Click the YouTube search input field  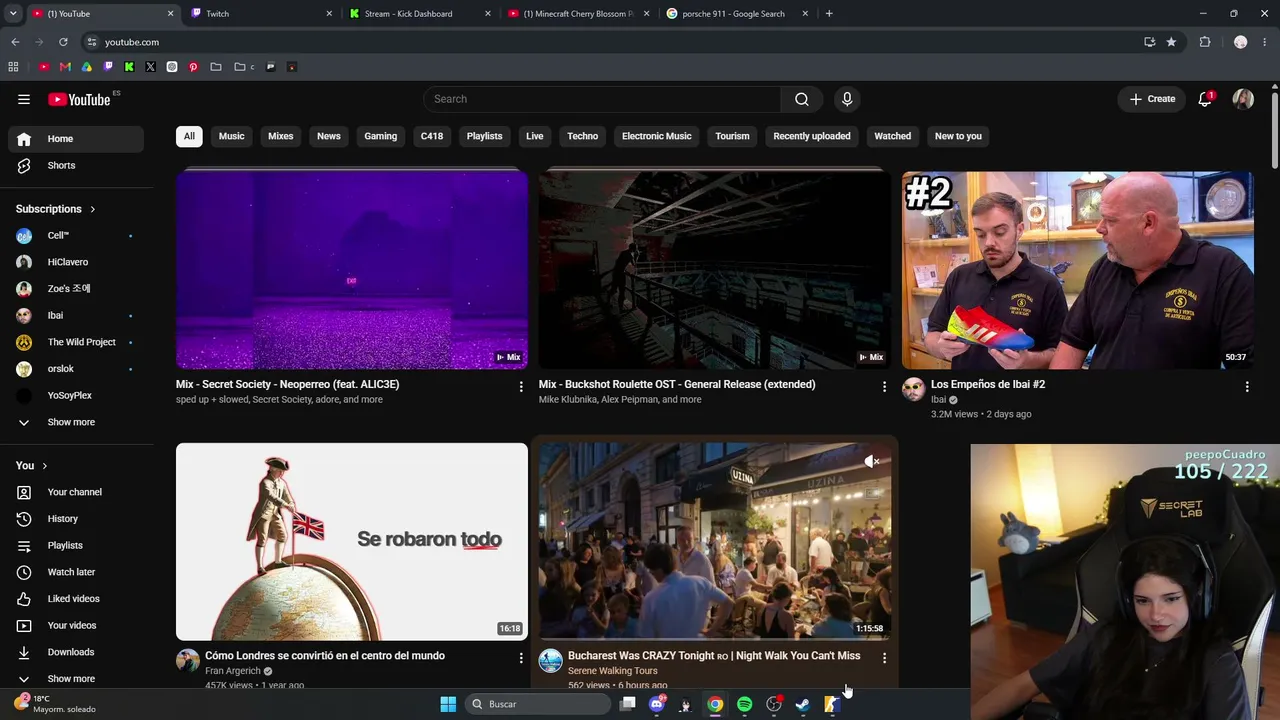pos(602,99)
